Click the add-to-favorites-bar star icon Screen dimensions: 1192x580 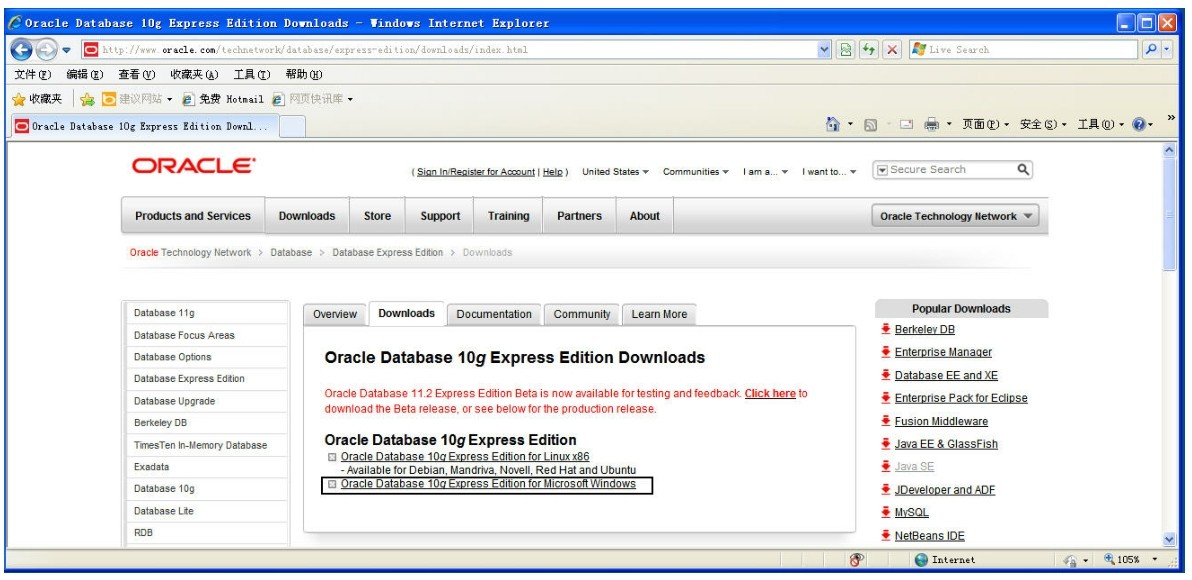(x=87, y=100)
